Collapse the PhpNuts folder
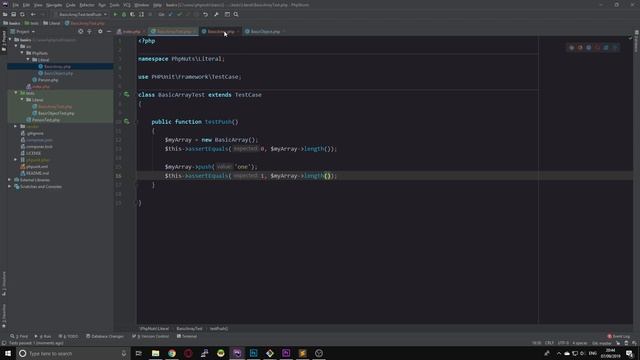Screen dimensions: 640x360 tap(22, 53)
